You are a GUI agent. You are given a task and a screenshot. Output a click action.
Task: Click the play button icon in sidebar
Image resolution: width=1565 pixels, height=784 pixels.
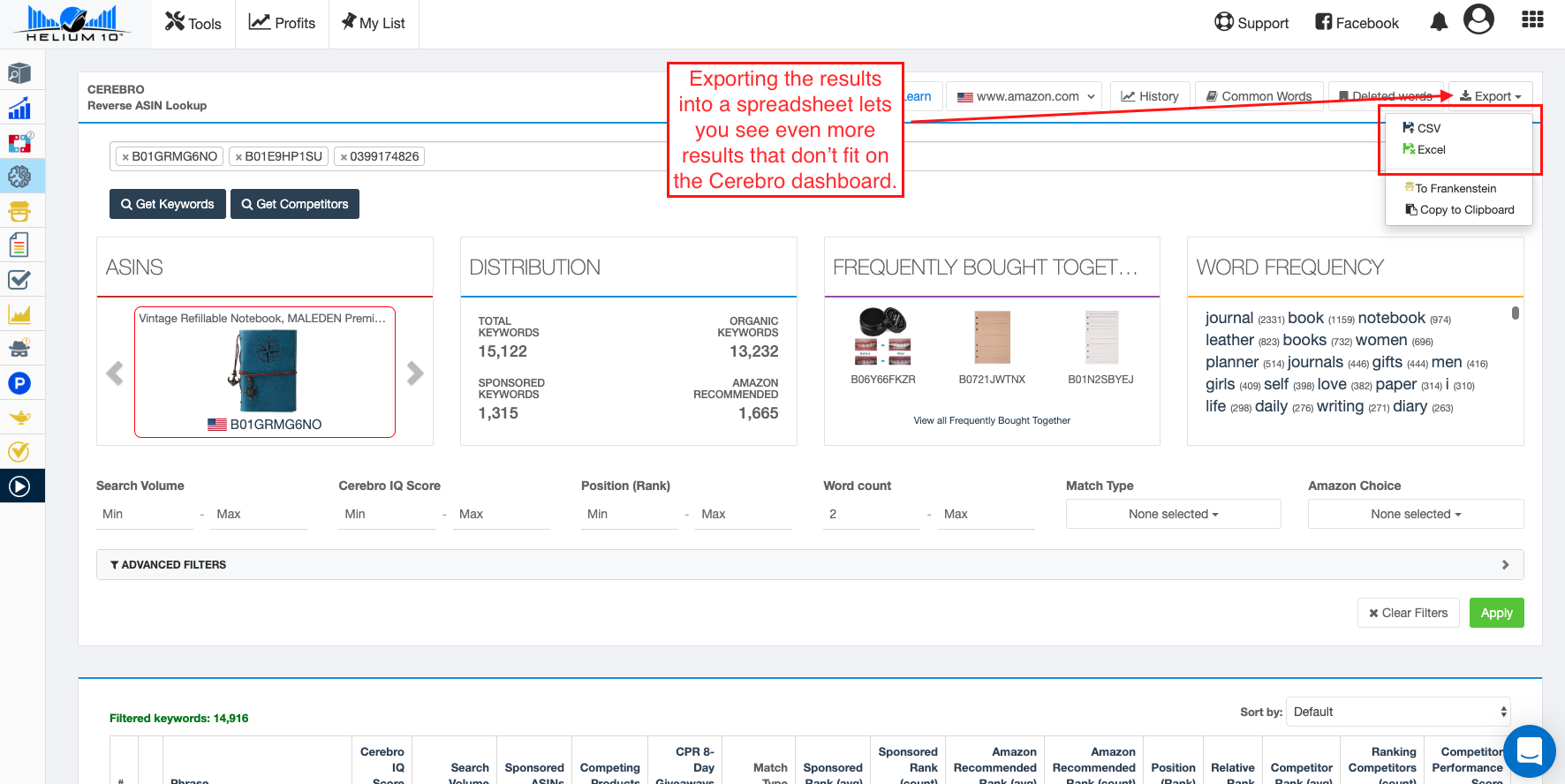point(19,486)
